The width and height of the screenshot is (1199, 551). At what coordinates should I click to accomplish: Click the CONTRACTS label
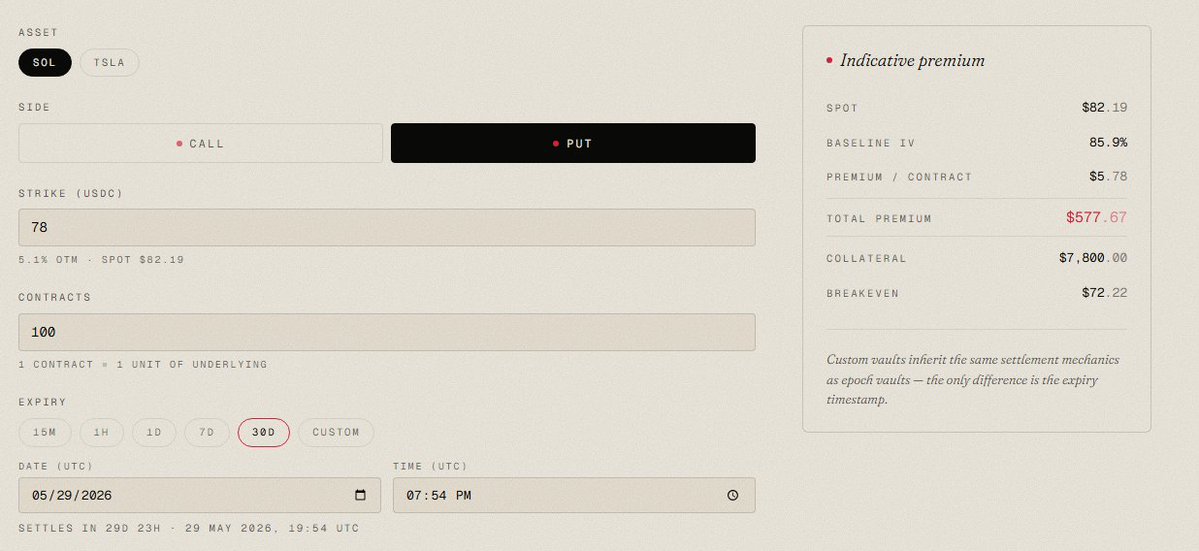54,297
